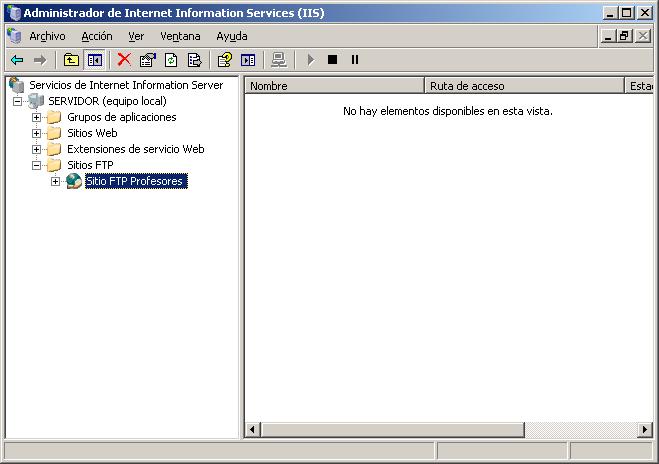The width and height of the screenshot is (659, 464).
Task: Click the horizontal scrollbar right arrow
Action: pyautogui.click(x=645, y=430)
